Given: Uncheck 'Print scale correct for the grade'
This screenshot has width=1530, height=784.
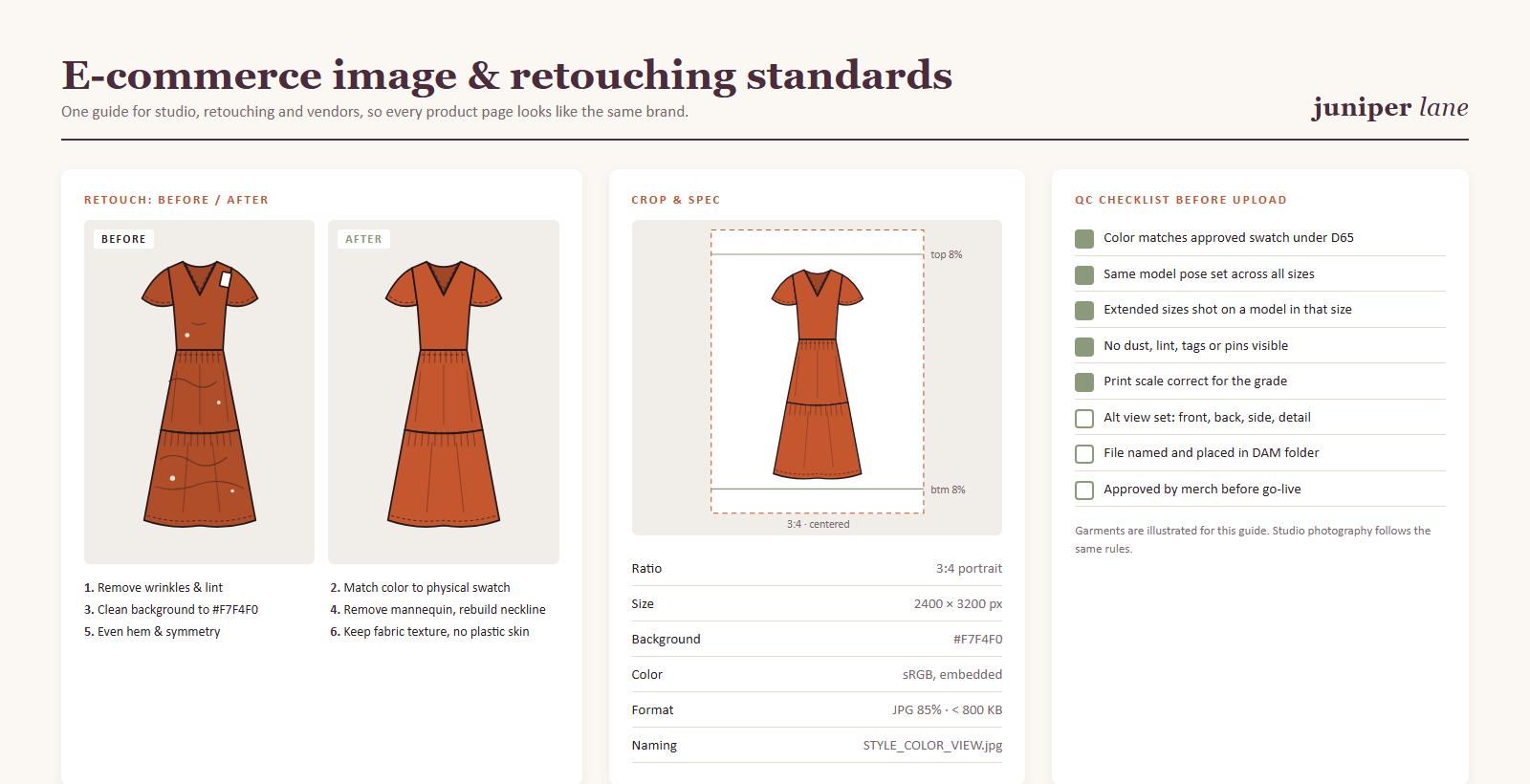Looking at the screenshot, I should 1084,381.
